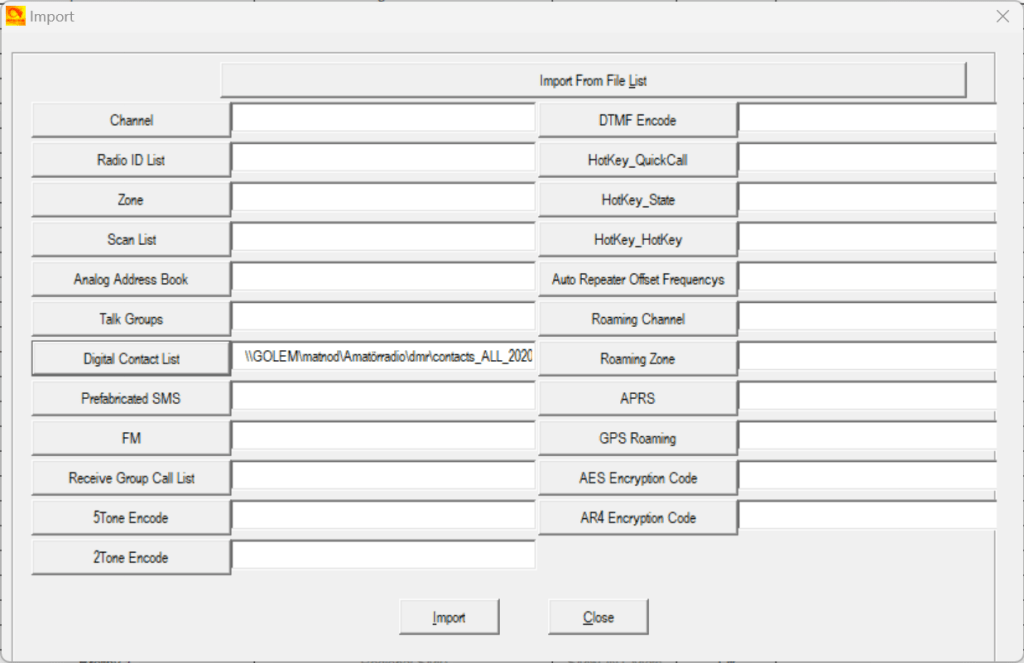
Task: Click the Analog Address Book button
Action: coord(131,279)
